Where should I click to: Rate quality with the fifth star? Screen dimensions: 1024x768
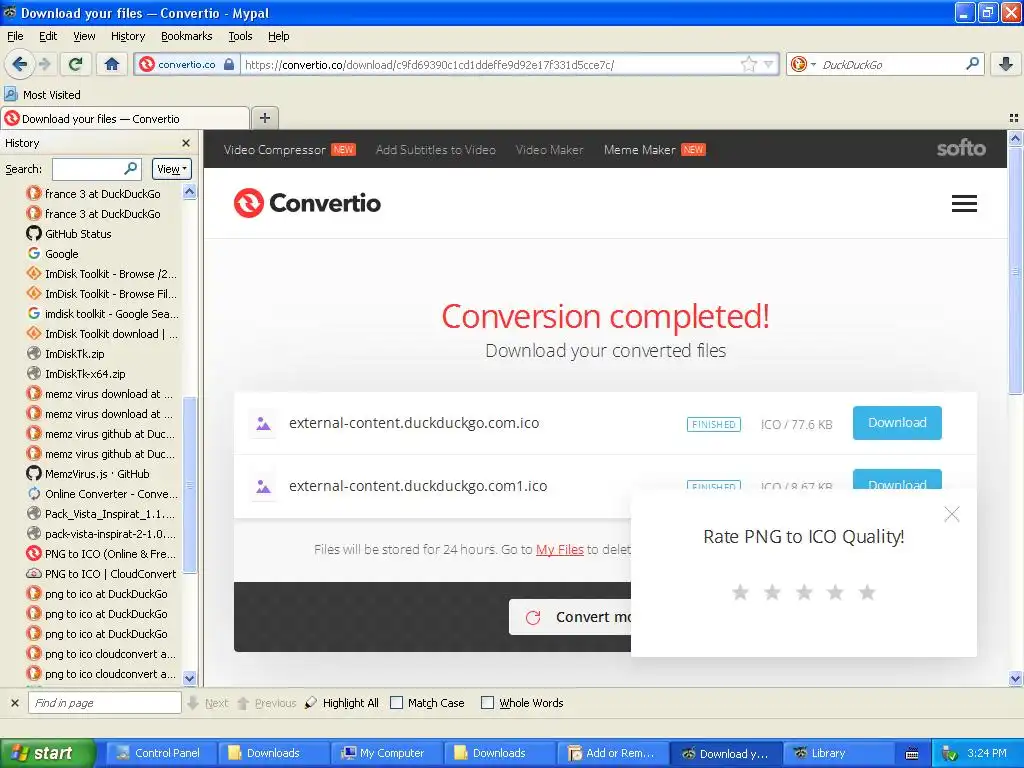click(x=867, y=592)
